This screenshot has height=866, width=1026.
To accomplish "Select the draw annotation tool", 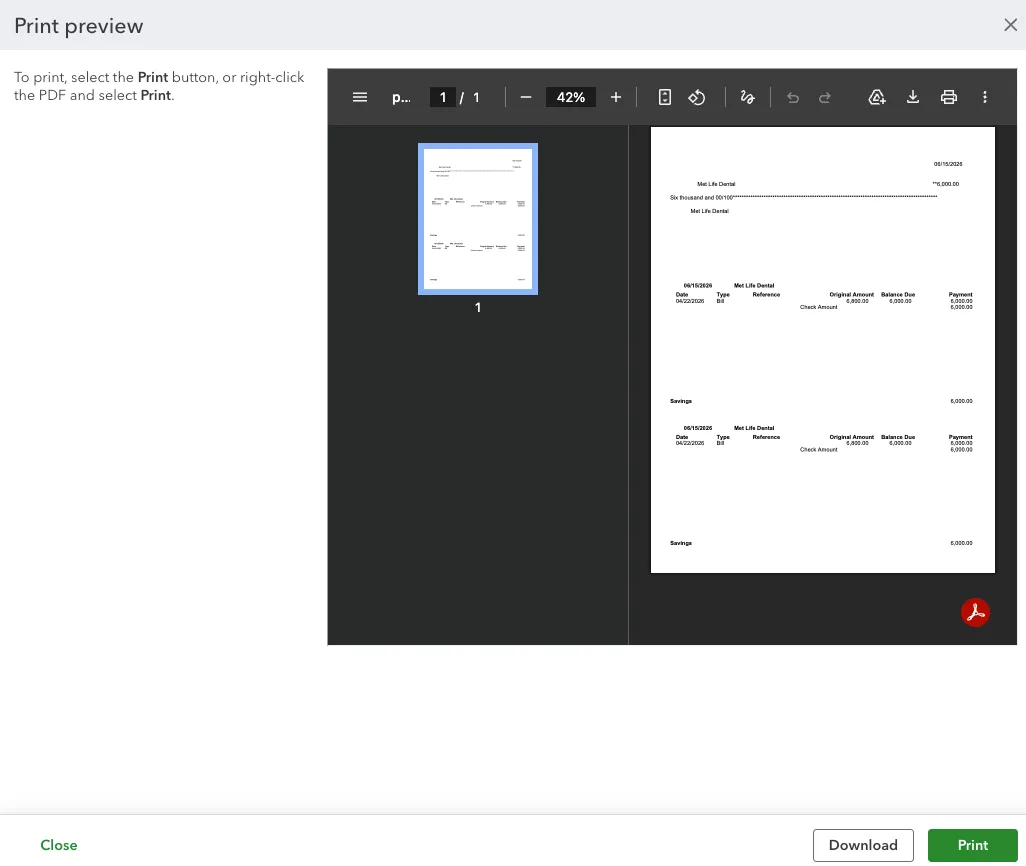I will [747, 98].
